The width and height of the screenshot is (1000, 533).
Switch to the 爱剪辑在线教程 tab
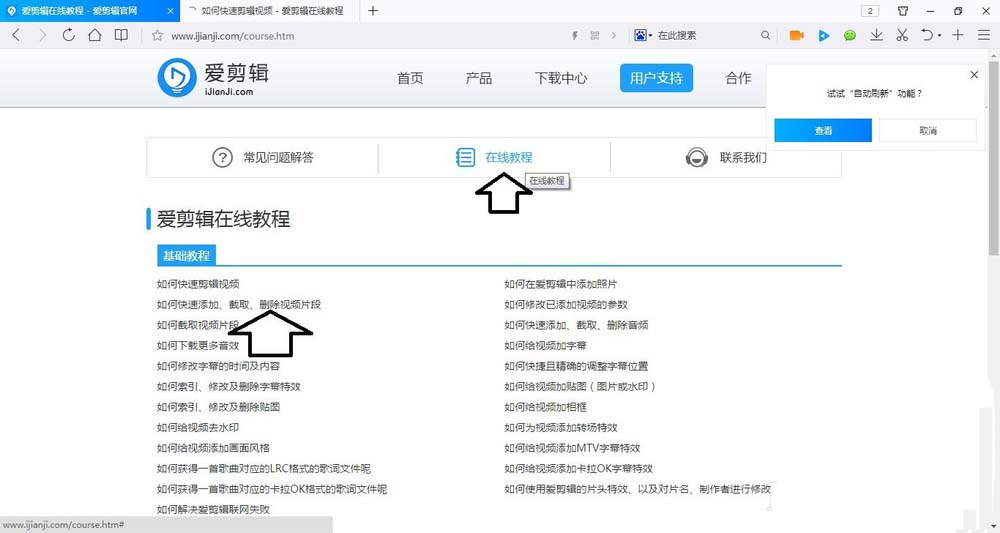(x=79, y=11)
